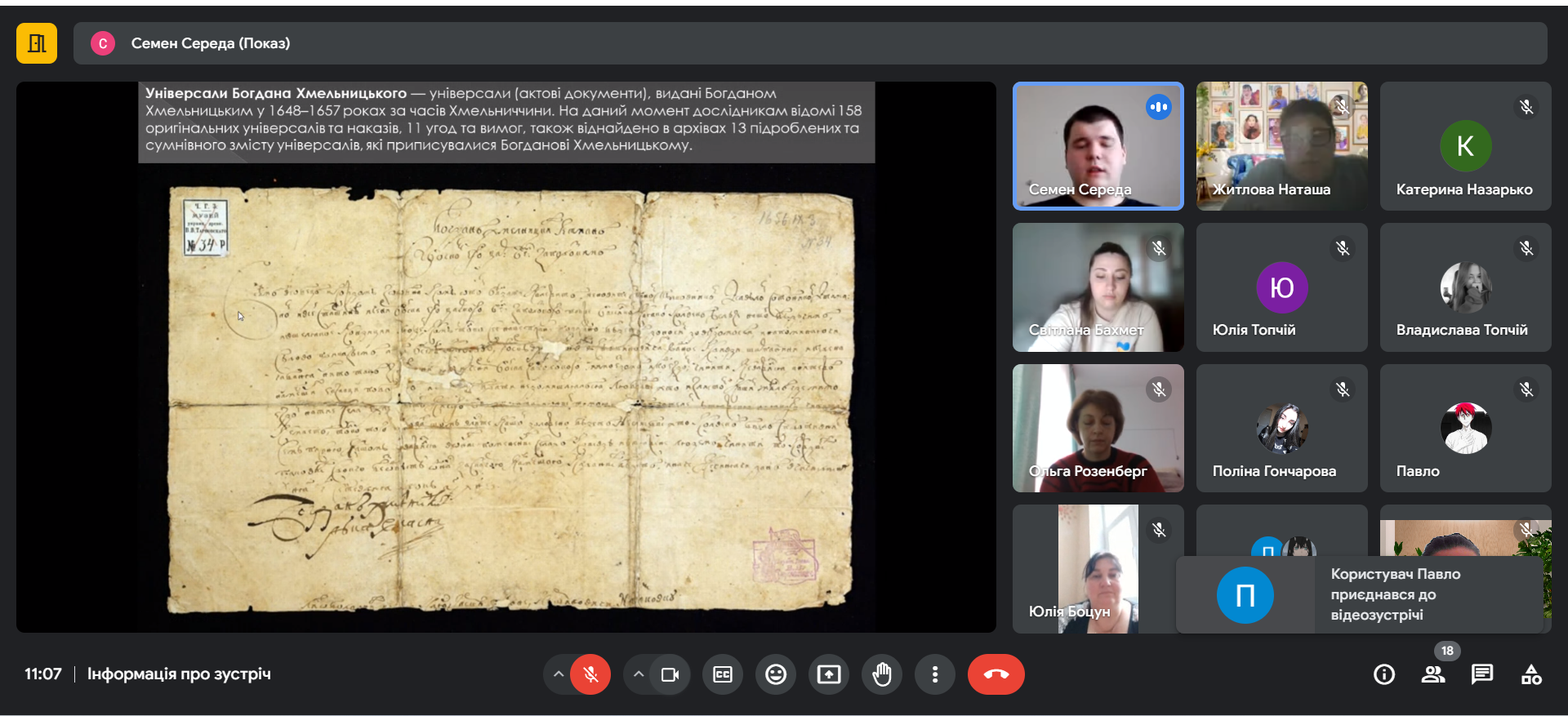Select the Ольга Розенберг video tile
The image size is (1568, 716).
tap(1098, 429)
